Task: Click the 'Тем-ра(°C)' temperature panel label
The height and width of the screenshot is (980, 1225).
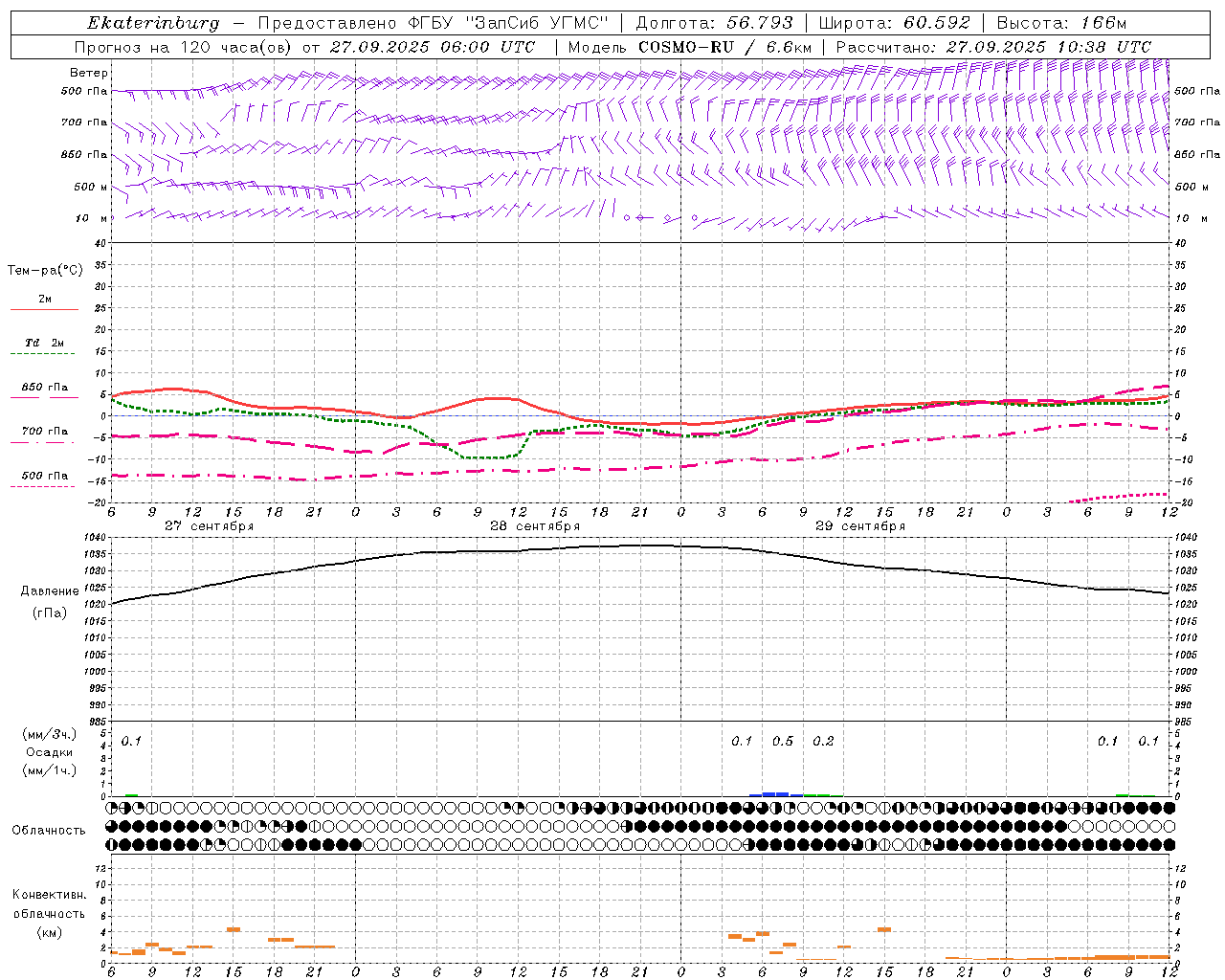Action: [45, 271]
